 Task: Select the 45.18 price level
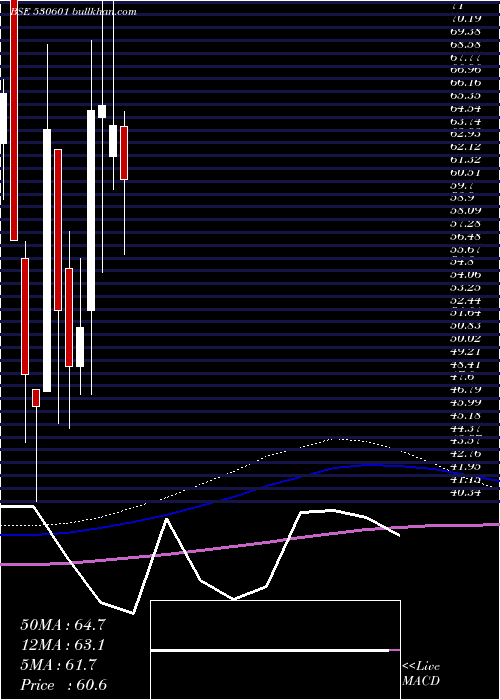(x=465, y=417)
